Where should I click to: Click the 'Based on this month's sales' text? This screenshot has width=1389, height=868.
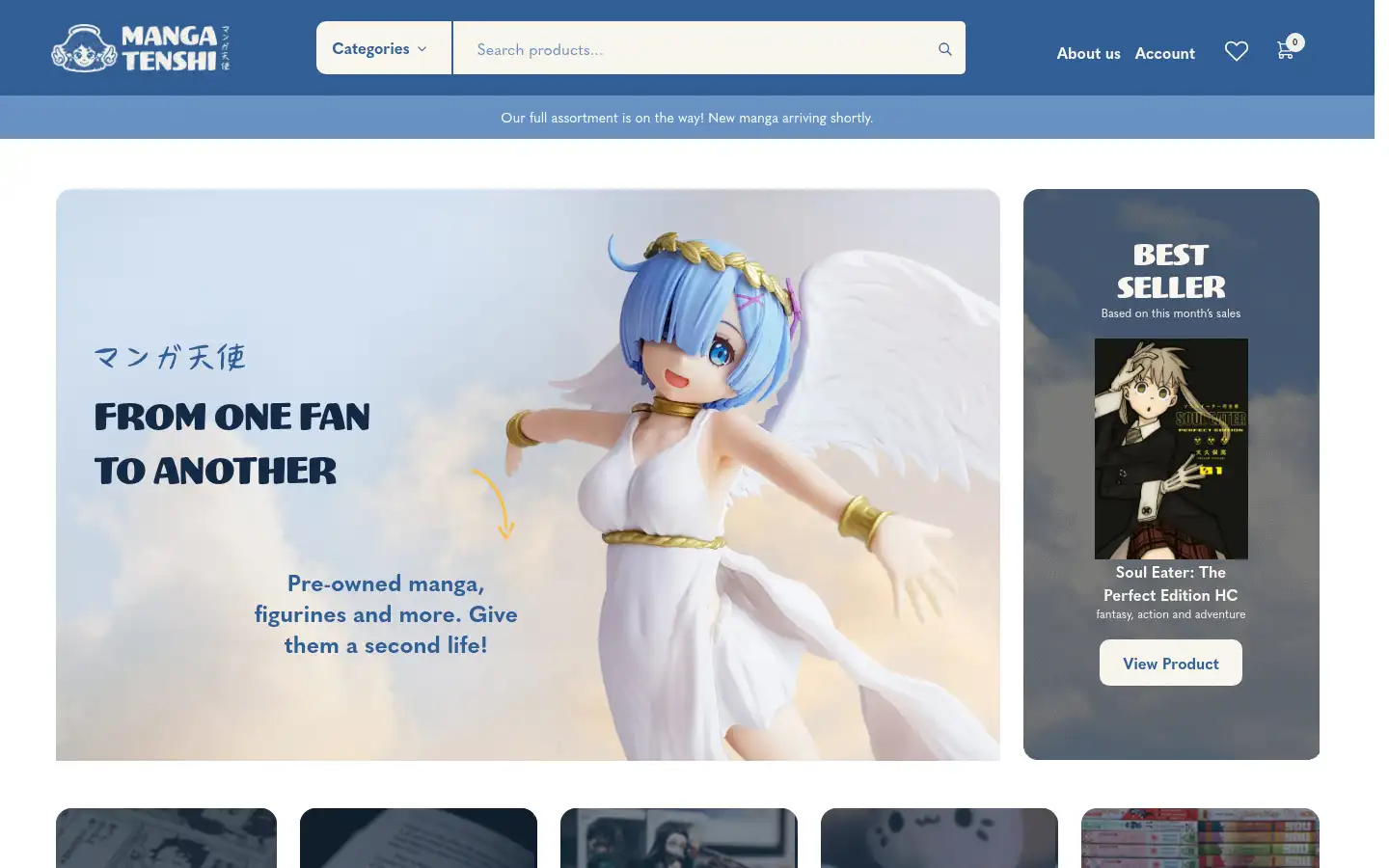click(x=1171, y=313)
